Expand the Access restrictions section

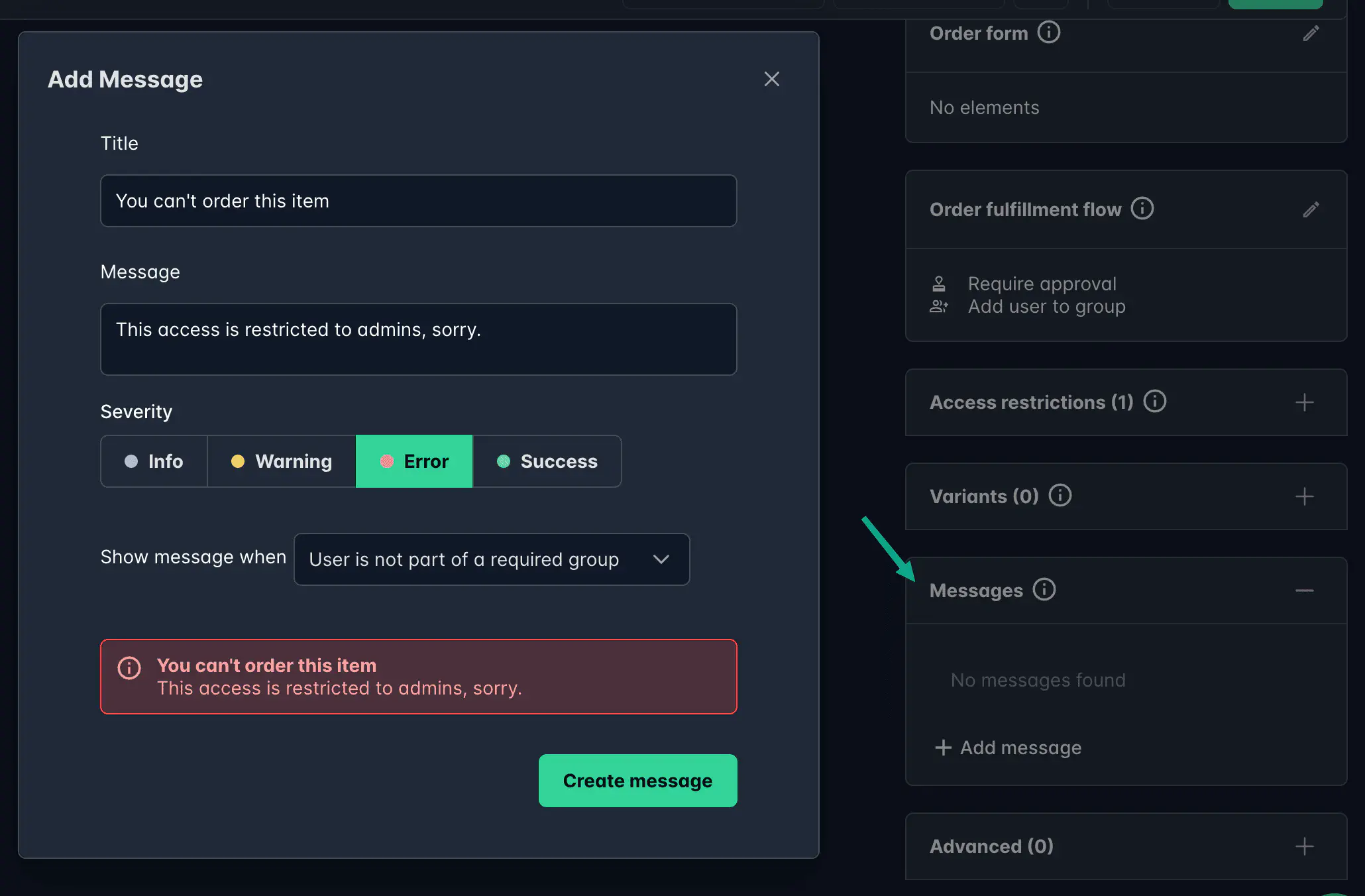click(x=1305, y=402)
